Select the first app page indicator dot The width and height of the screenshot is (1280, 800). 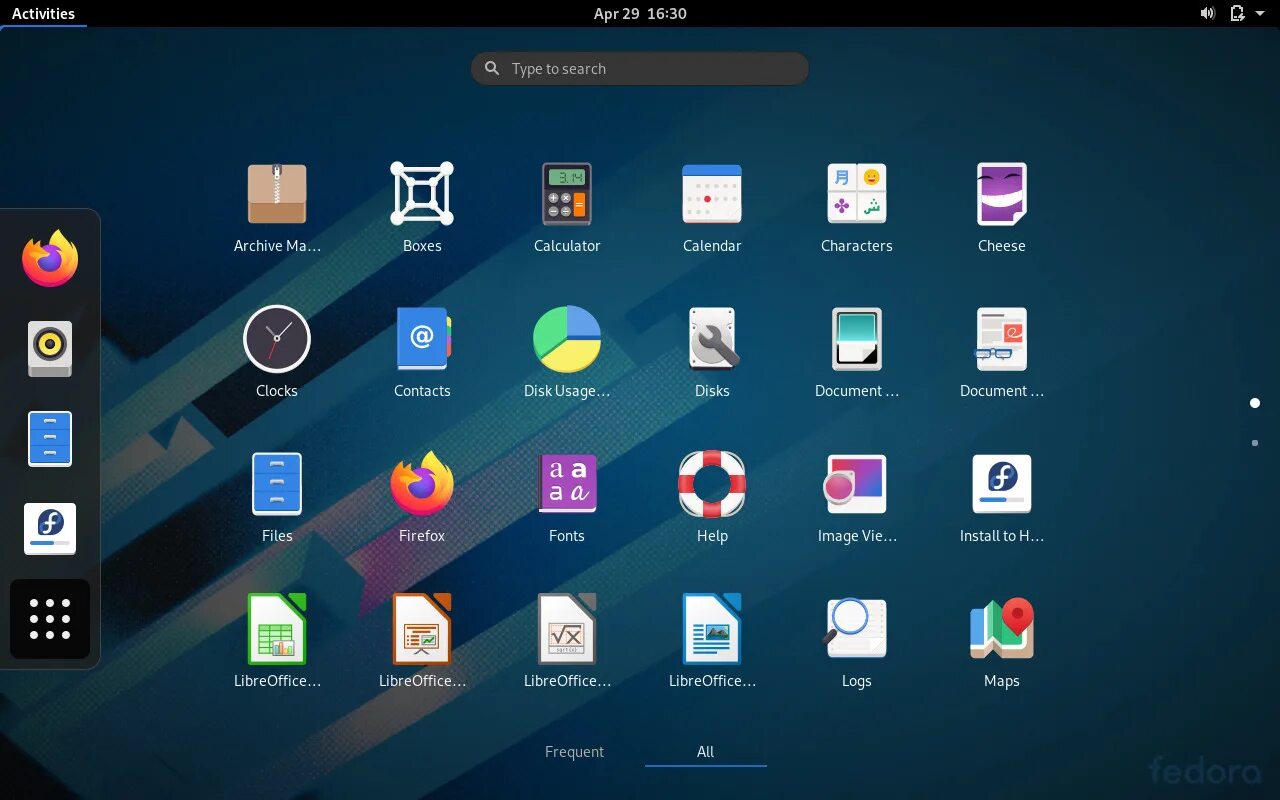pos(1255,403)
